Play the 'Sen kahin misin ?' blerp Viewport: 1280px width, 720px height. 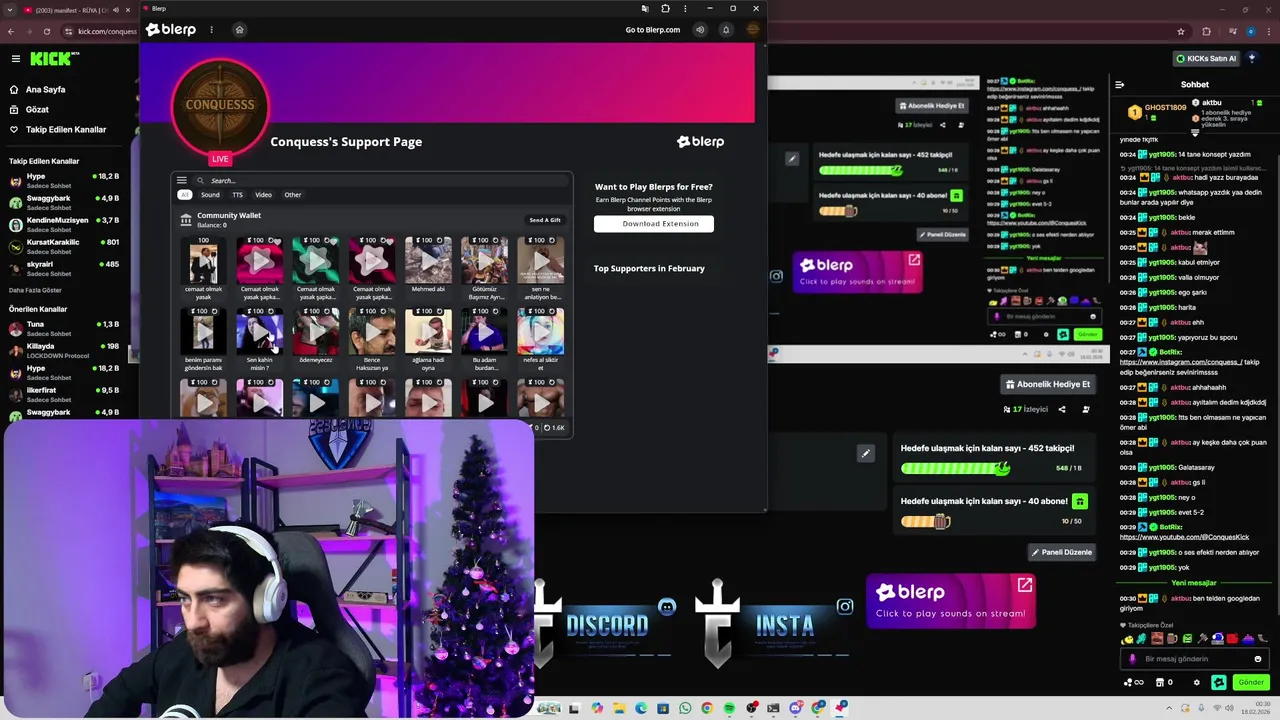pyautogui.click(x=260, y=332)
